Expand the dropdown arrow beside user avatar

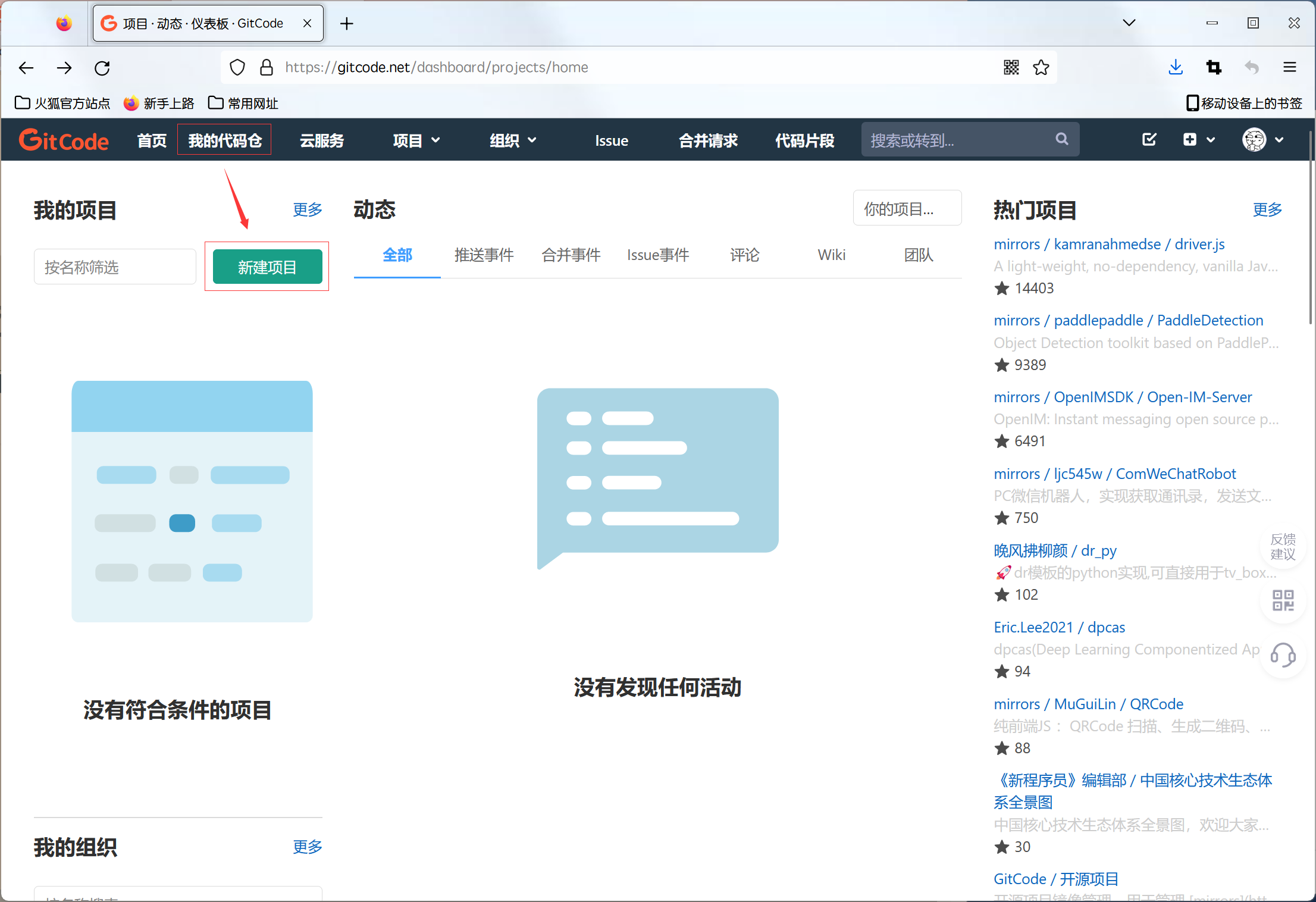(1279, 140)
